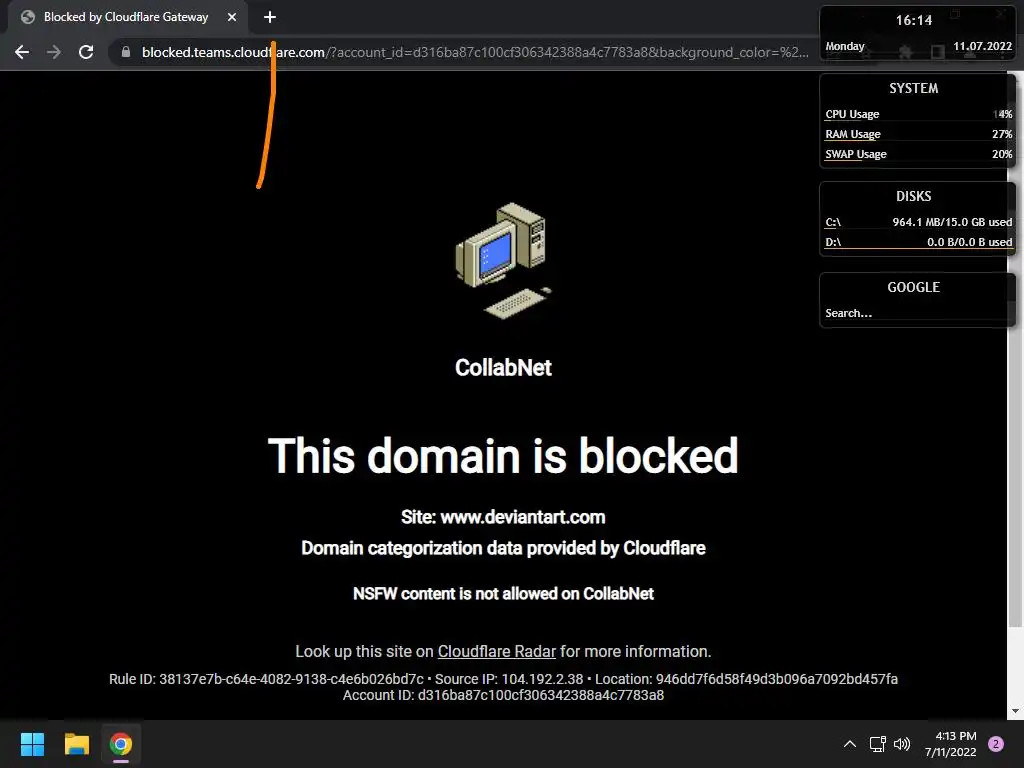Screen dimensions: 1024x768
Task: Open a new tab with the plus button
Action: (x=270, y=18)
